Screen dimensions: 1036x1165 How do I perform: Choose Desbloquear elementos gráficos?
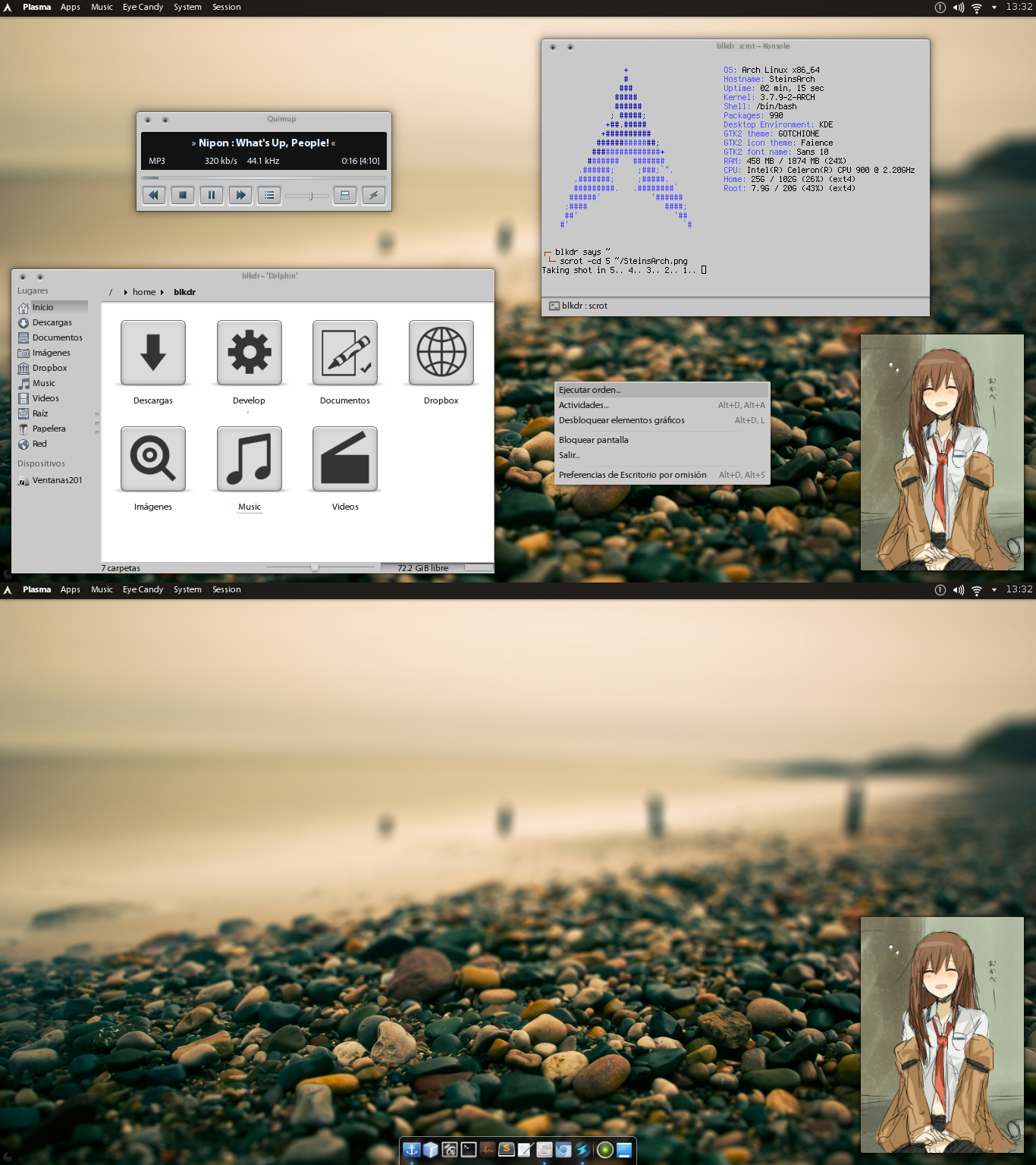662,420
